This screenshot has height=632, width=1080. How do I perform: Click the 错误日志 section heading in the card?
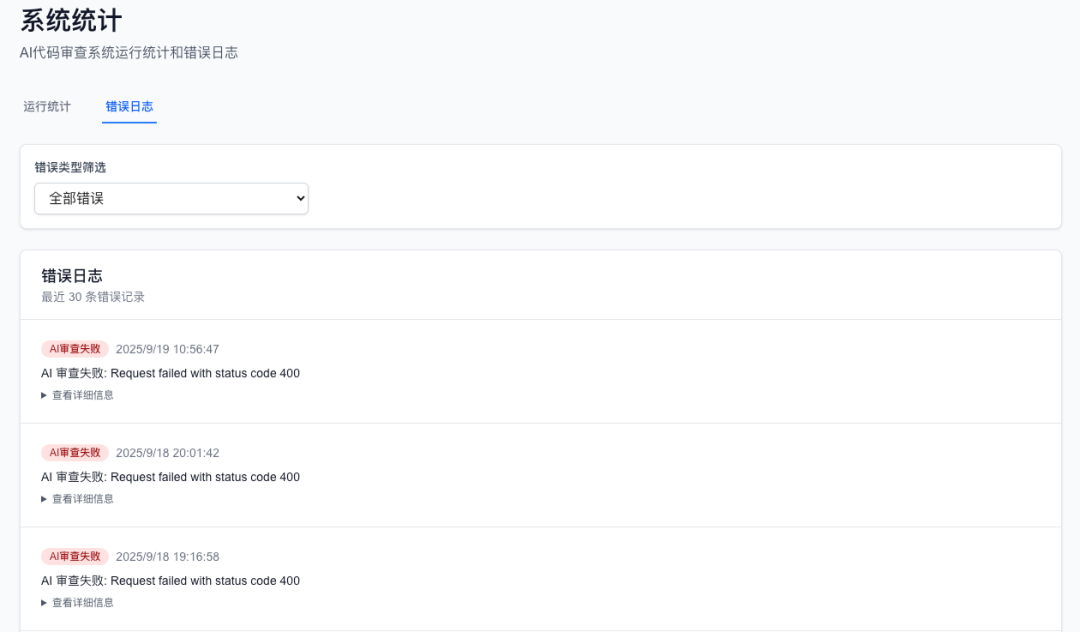point(72,276)
